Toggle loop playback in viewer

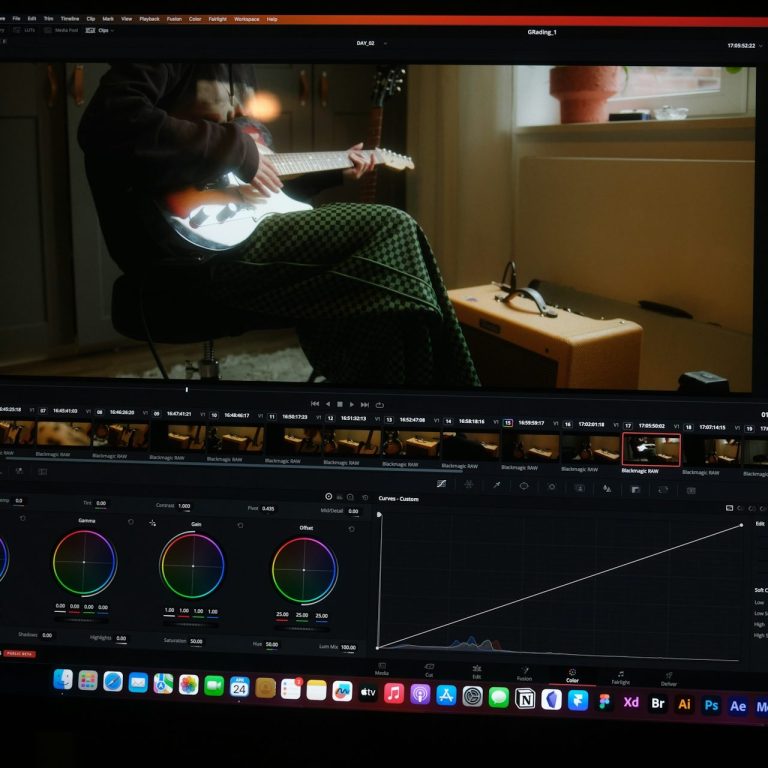tap(379, 405)
